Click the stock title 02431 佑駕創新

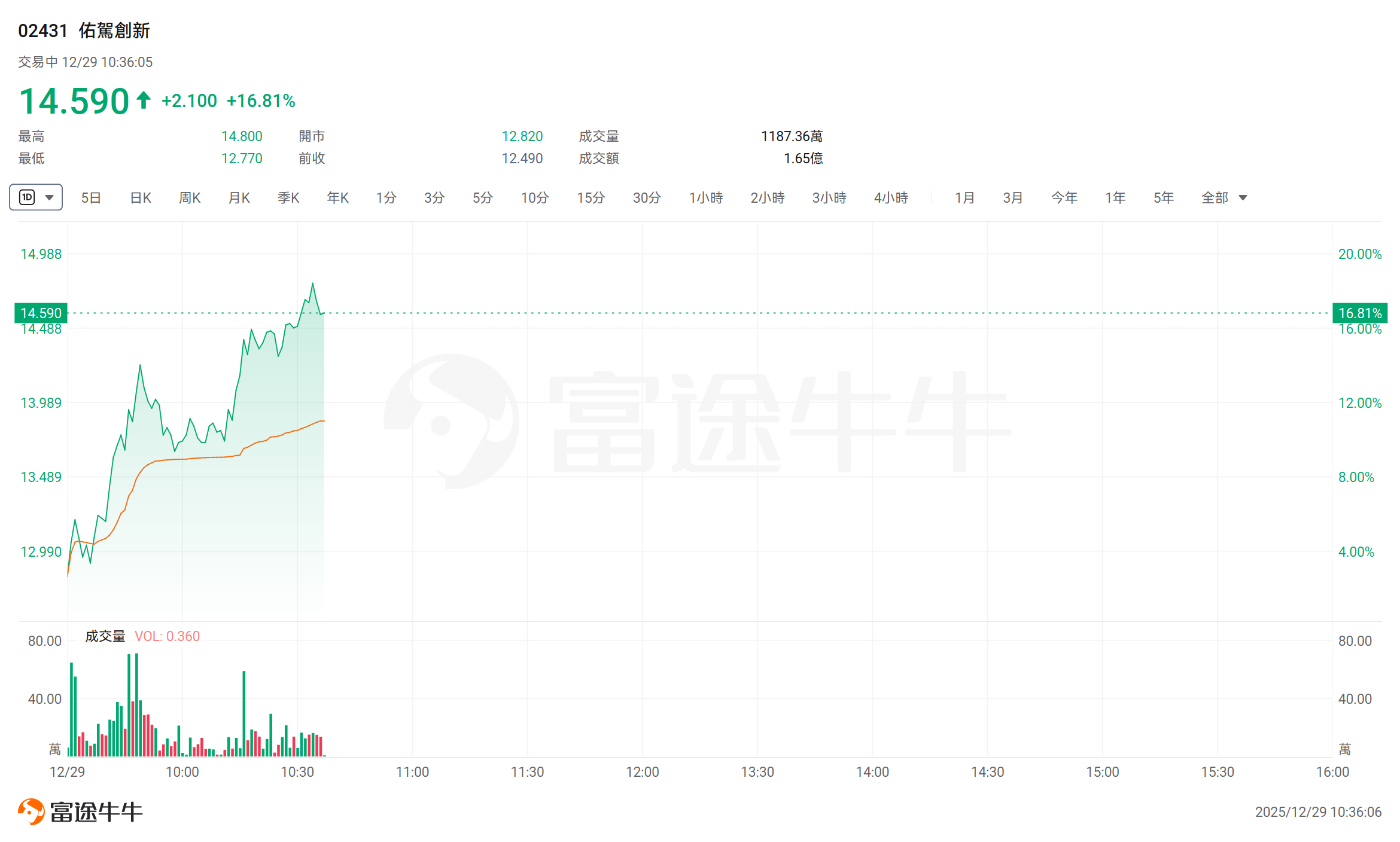84,30
